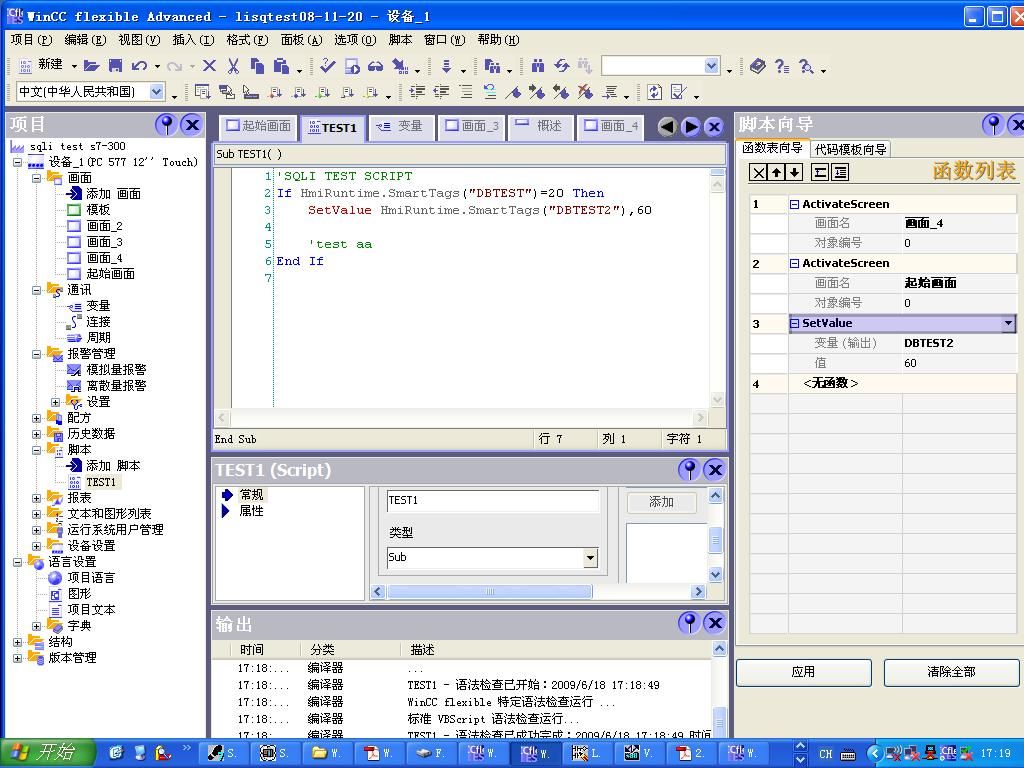Click the 添加 button in the properties panel
The height and width of the screenshot is (768, 1024).
(661, 502)
